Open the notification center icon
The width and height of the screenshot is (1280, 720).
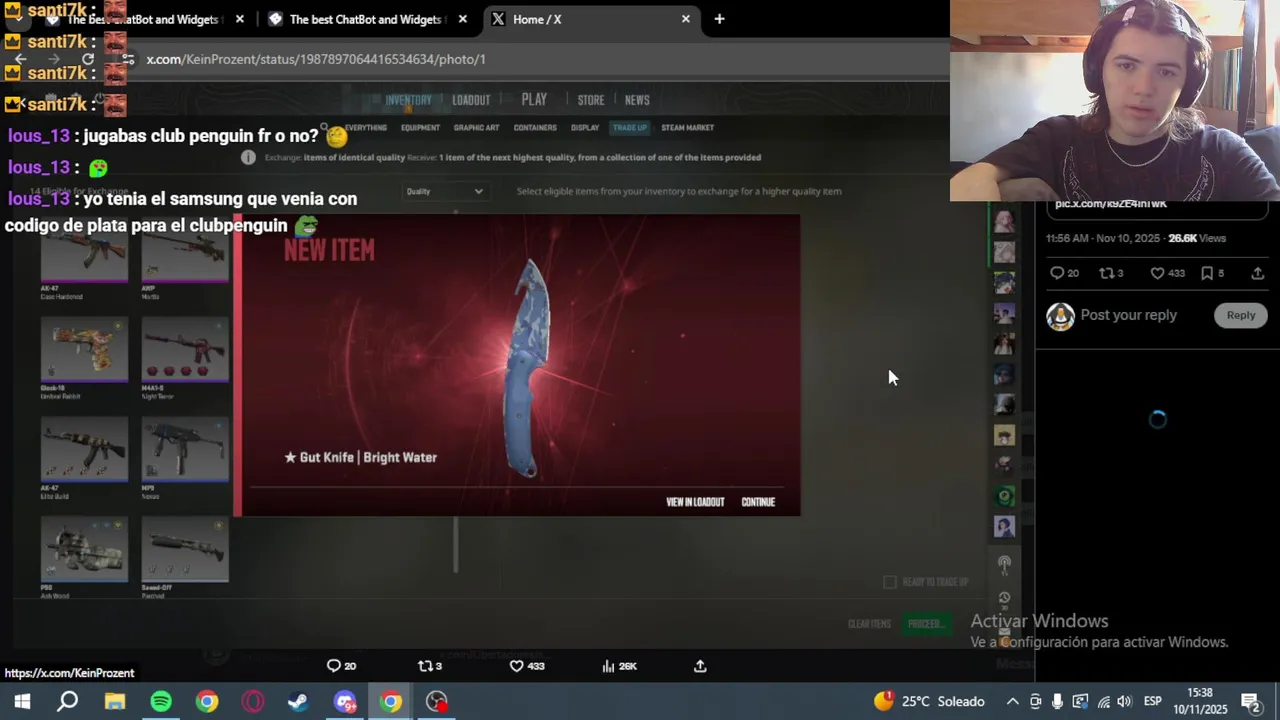pyautogui.click(x=1250, y=701)
